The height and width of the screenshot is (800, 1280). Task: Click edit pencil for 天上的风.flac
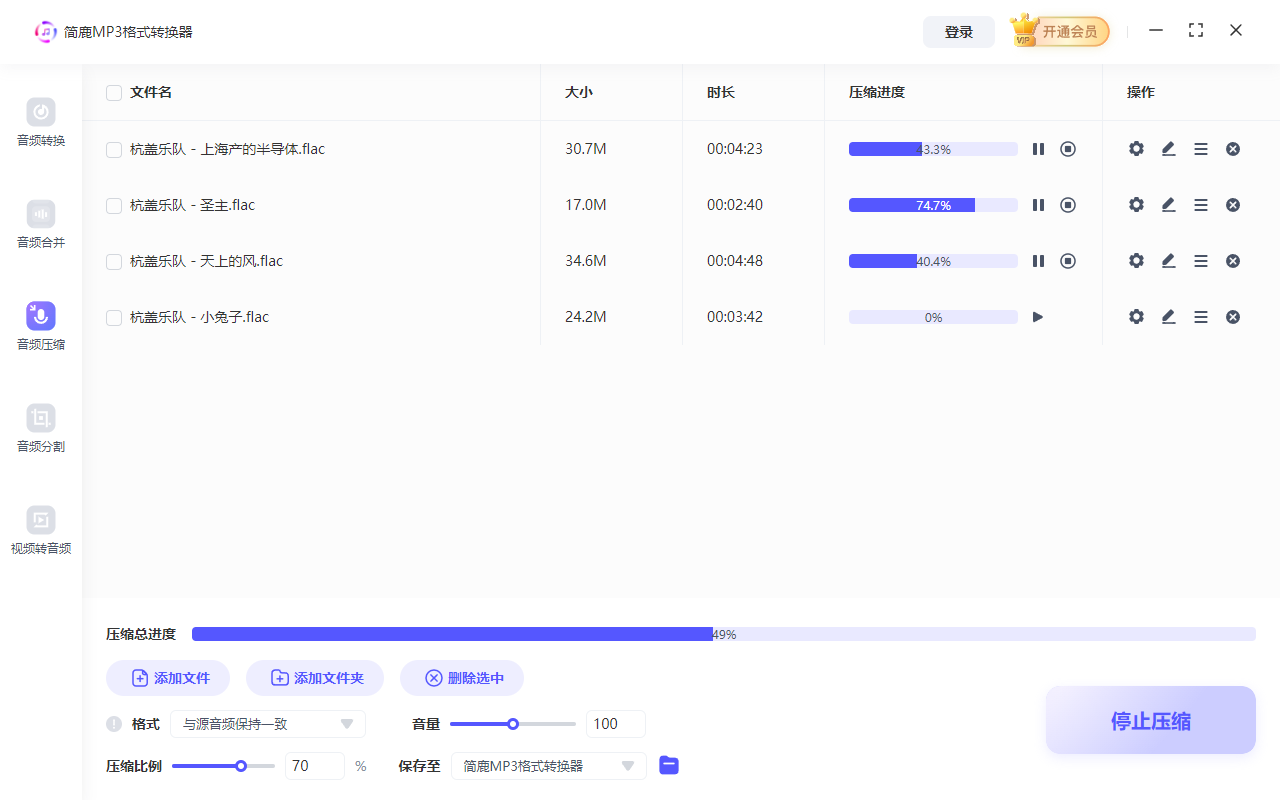pos(1168,261)
